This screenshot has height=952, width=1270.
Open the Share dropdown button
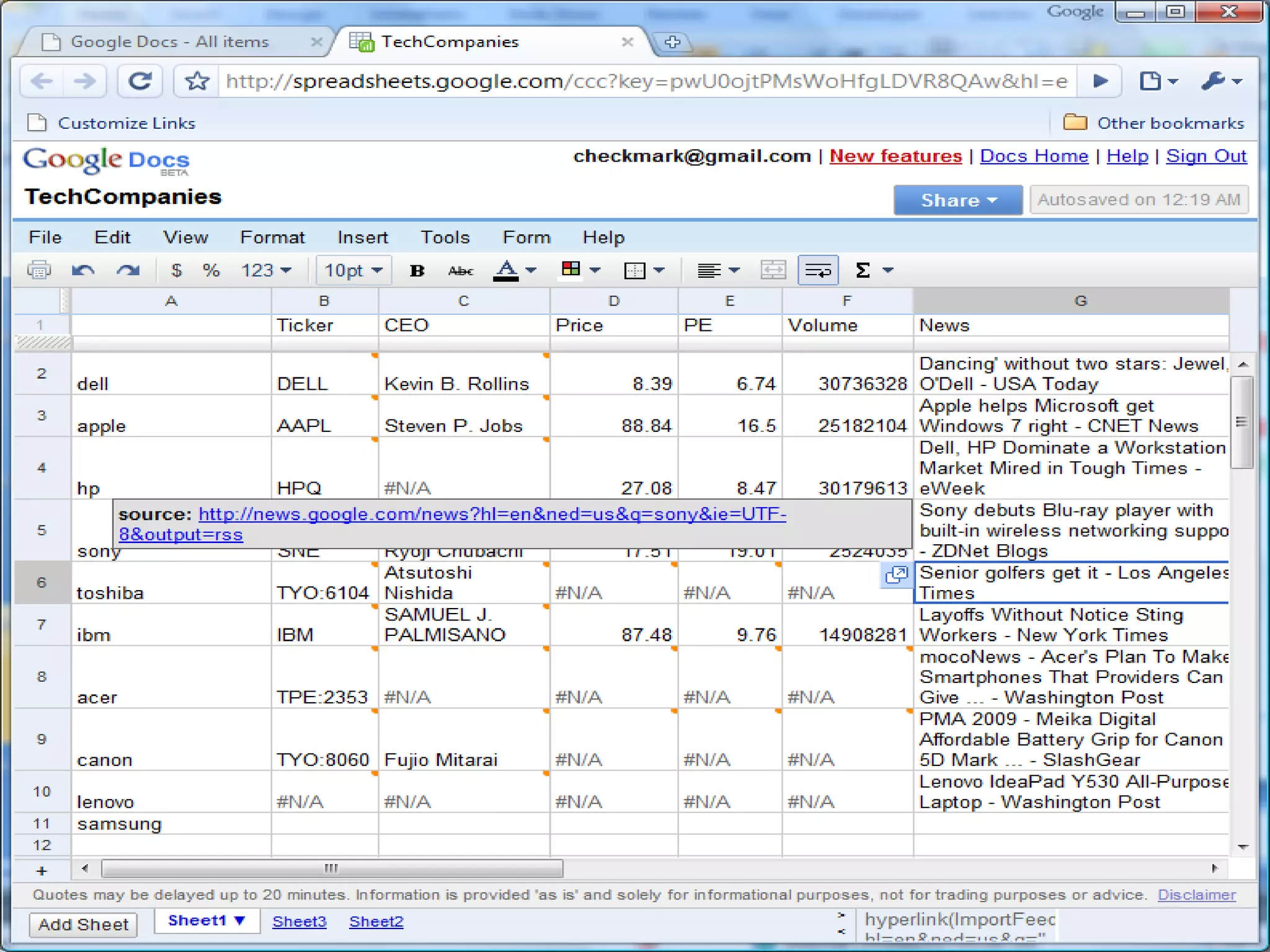(957, 200)
